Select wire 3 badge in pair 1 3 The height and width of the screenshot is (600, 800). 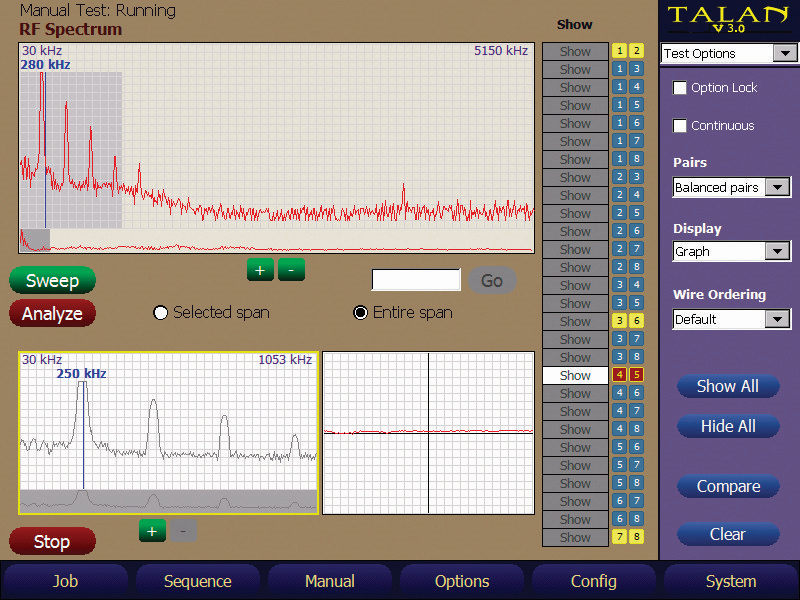(637, 69)
